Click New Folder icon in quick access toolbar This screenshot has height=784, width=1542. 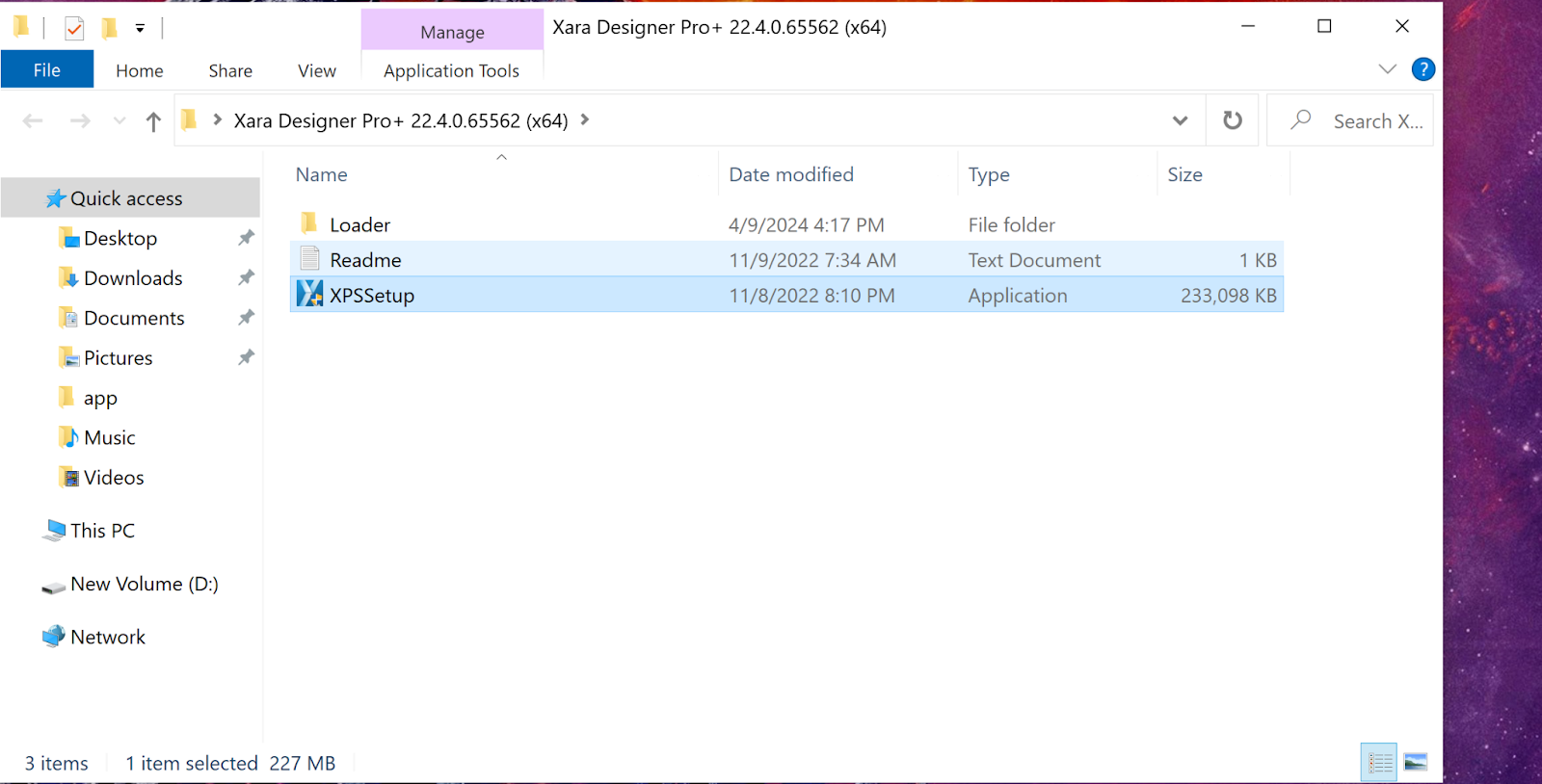click(x=110, y=28)
